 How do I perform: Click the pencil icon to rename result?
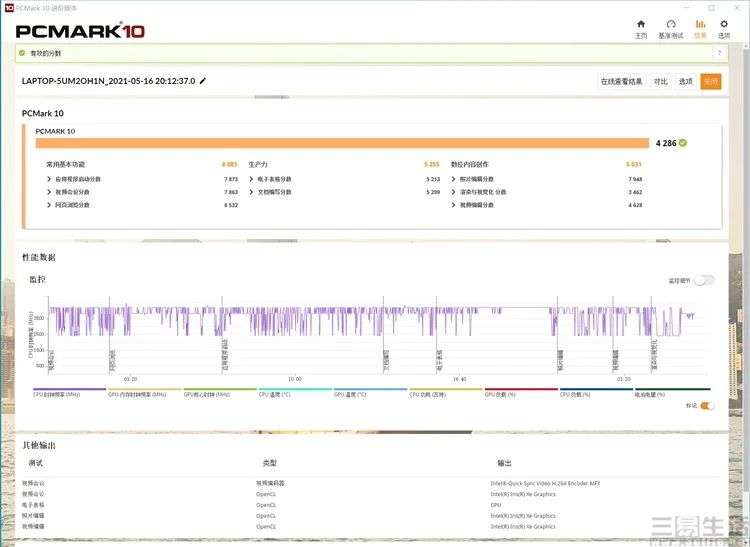203,81
